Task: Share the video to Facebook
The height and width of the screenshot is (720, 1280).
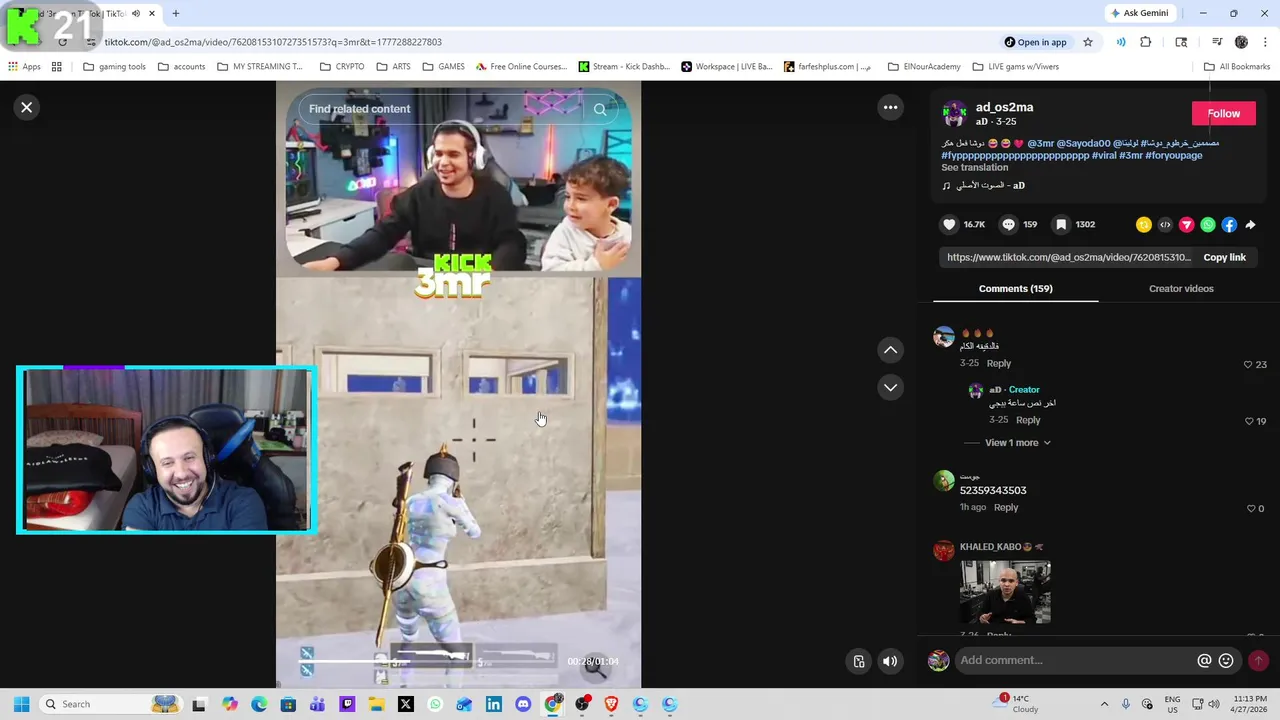Action: (1229, 225)
